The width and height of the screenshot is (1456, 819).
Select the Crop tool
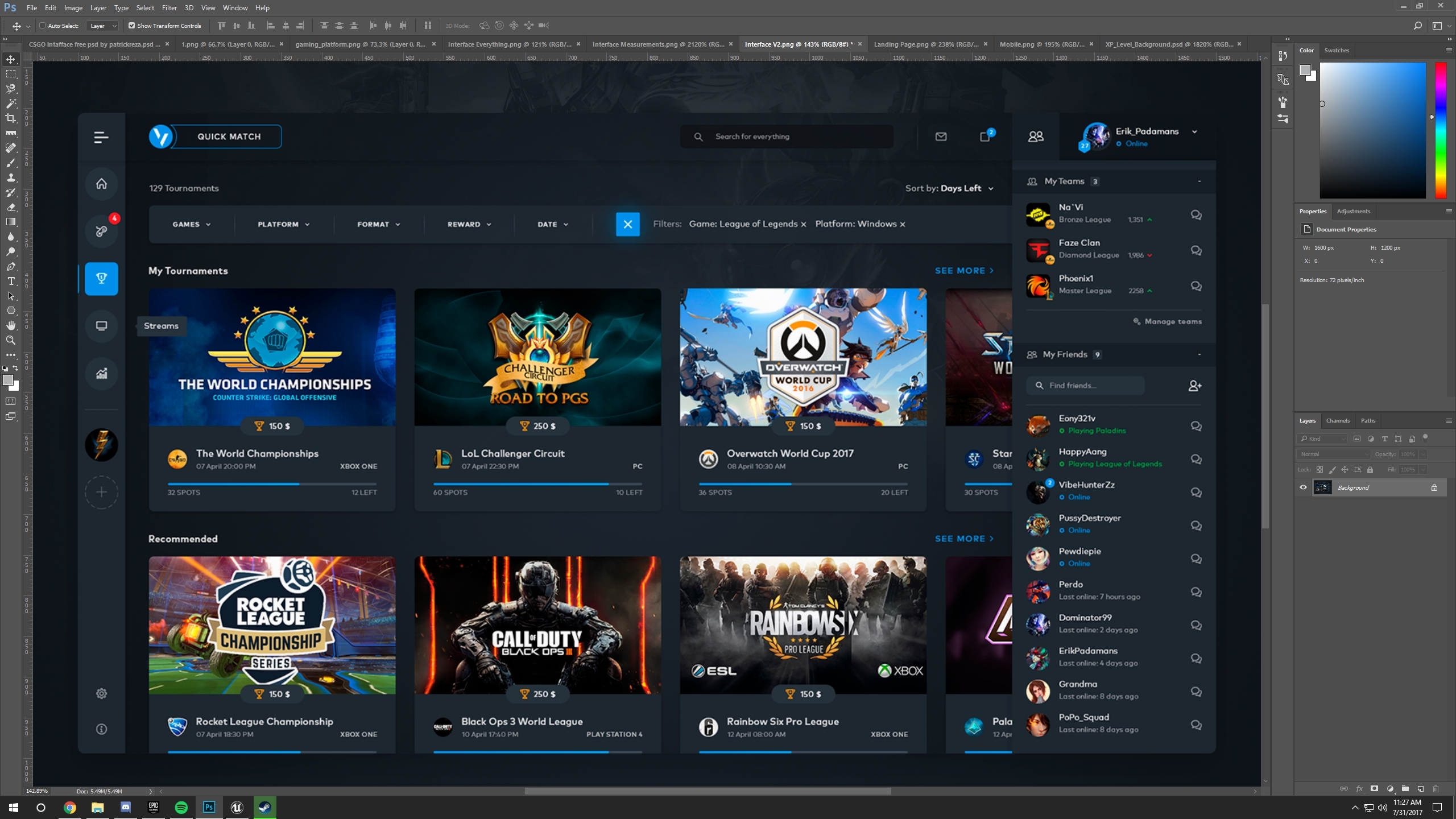click(x=11, y=118)
